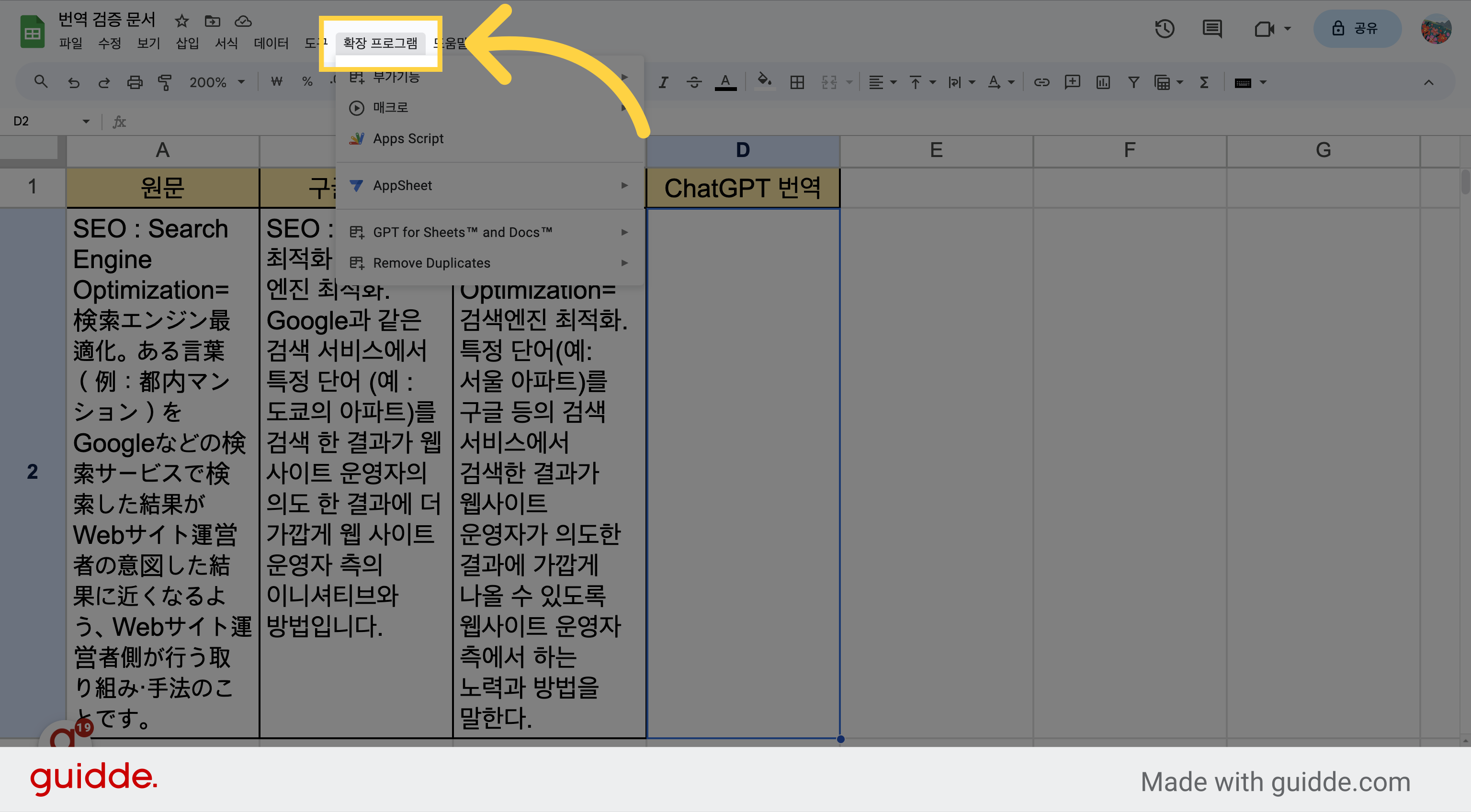Click the 공유 share button

pos(1358,29)
